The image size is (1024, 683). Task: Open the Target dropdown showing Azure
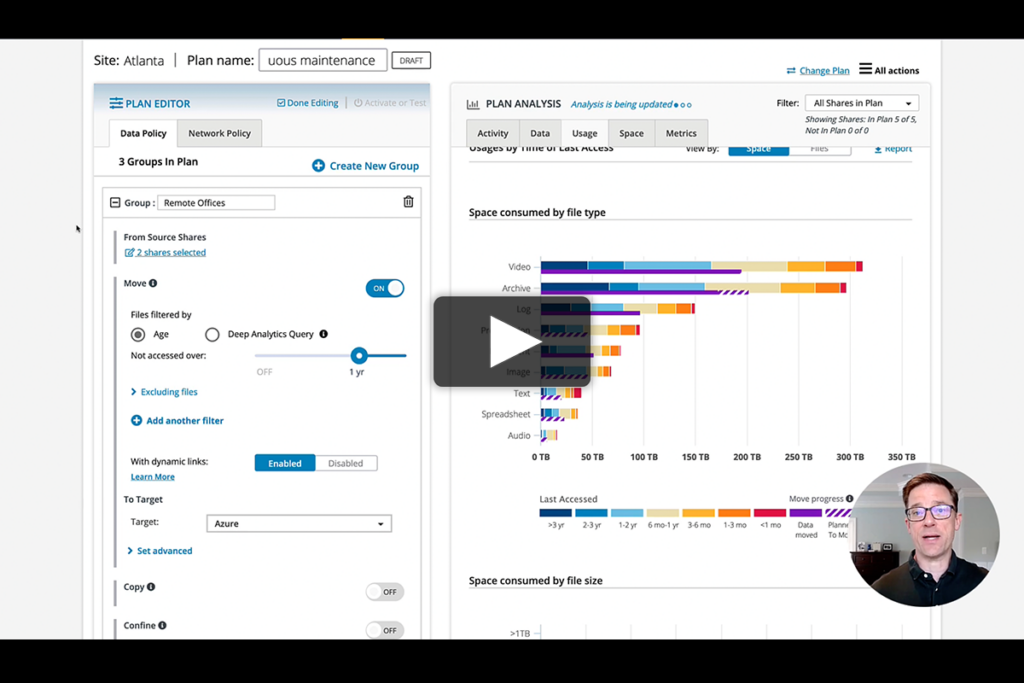[298, 523]
